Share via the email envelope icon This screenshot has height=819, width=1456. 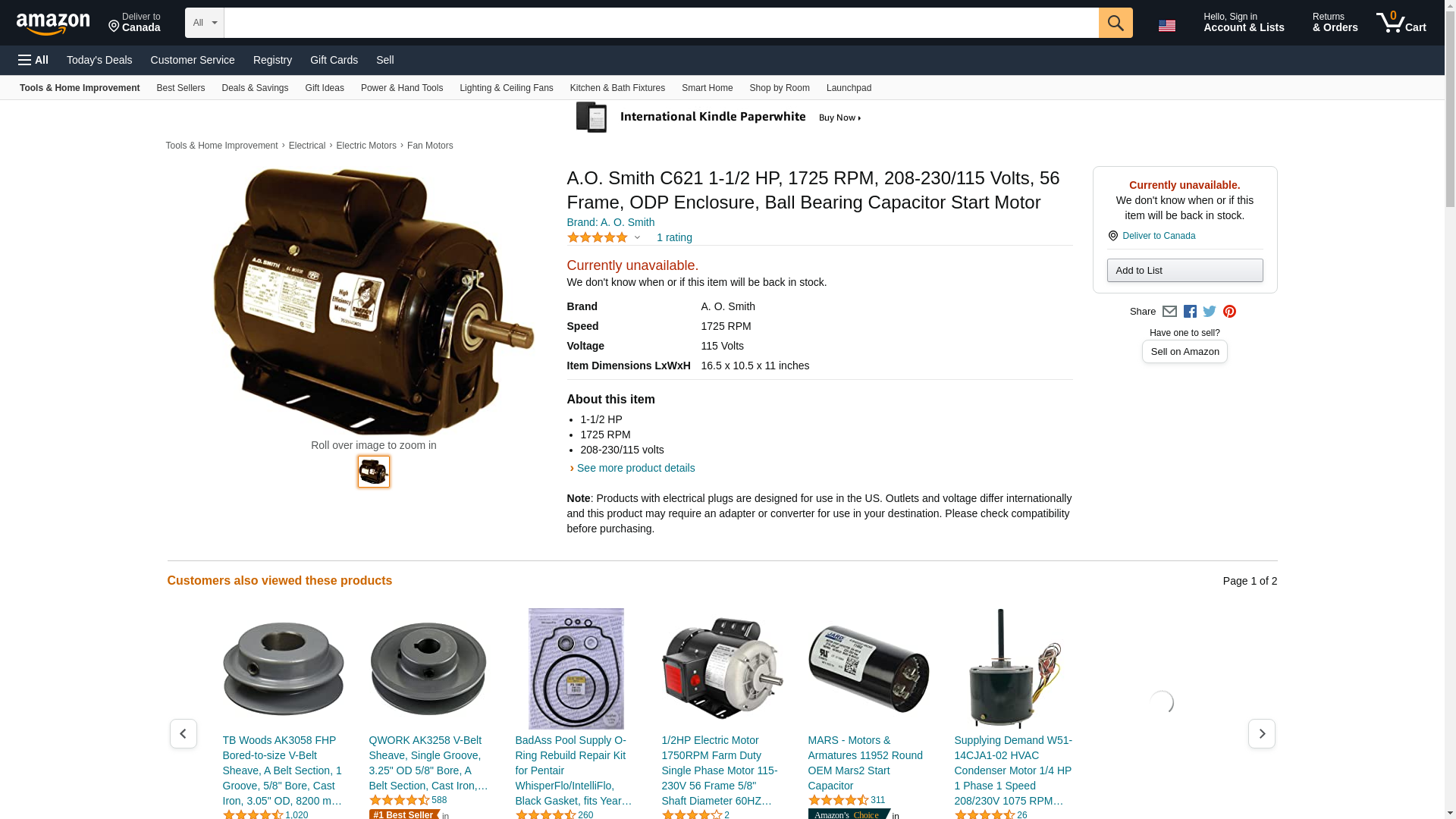pos(1169,312)
